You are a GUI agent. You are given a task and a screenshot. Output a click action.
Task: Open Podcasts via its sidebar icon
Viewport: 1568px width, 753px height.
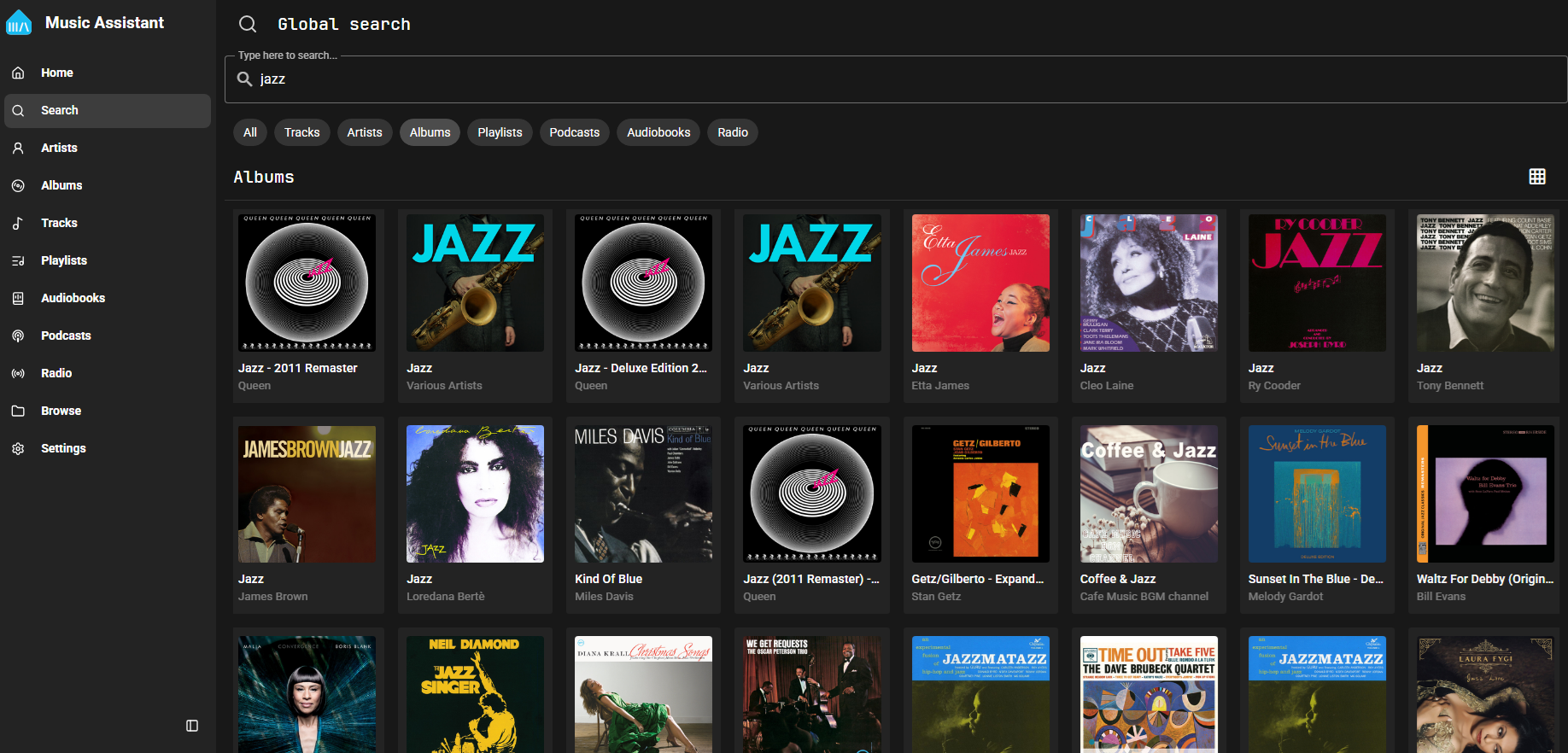point(18,336)
